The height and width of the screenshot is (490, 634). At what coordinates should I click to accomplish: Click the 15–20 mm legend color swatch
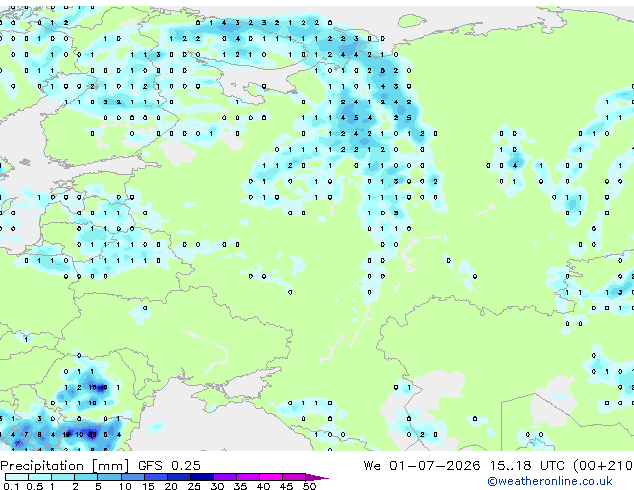pos(156,477)
